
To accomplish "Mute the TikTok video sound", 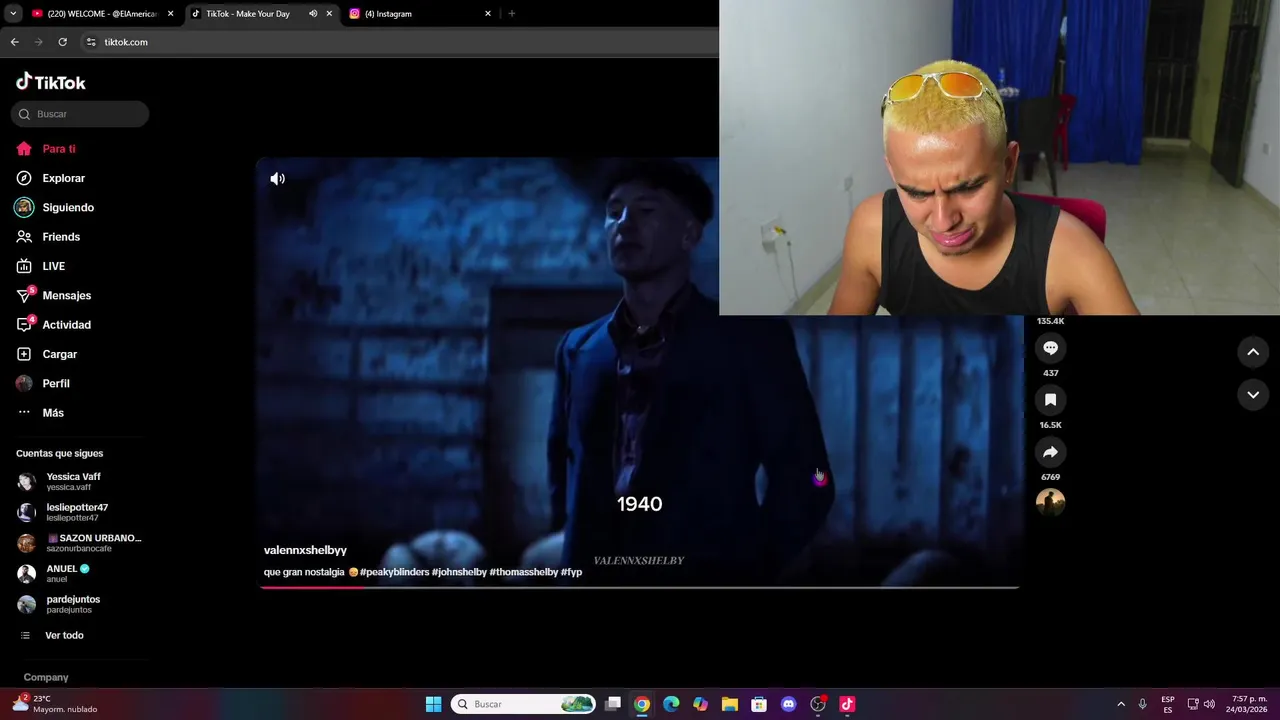I will click(x=277, y=179).
